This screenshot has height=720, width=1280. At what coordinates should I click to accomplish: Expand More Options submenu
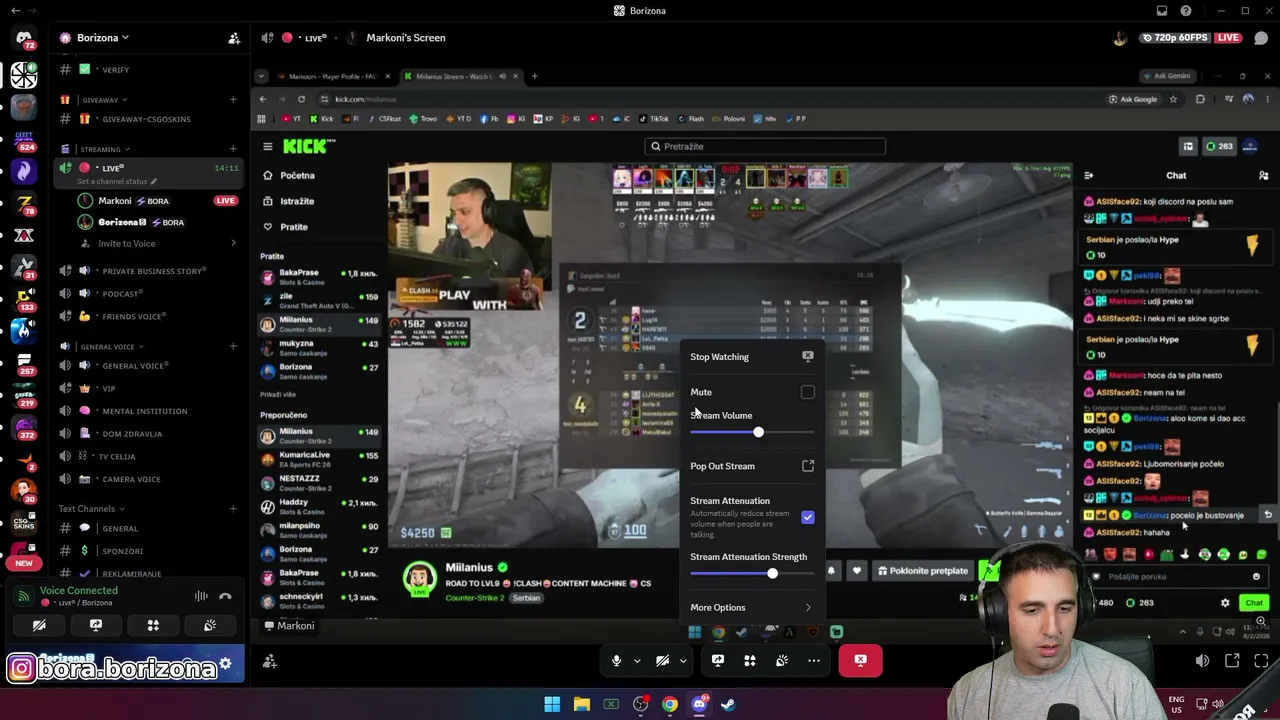(751, 607)
